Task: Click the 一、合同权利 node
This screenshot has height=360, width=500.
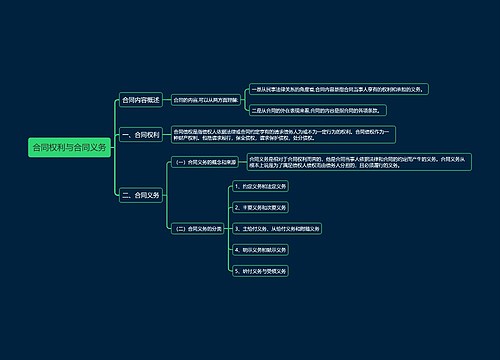Action: point(141,135)
